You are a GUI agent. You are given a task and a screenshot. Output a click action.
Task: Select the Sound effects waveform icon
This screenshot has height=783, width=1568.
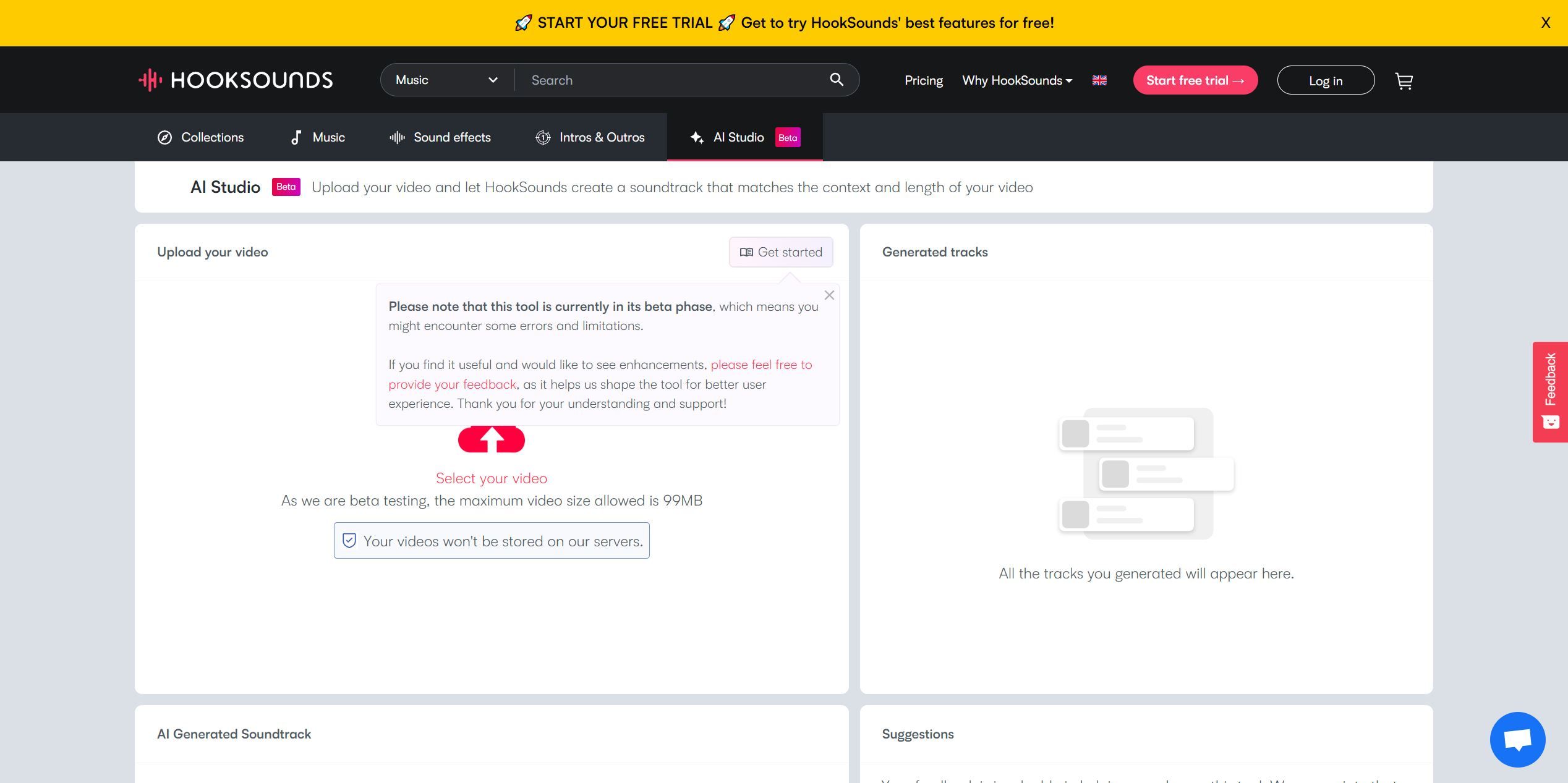(396, 137)
